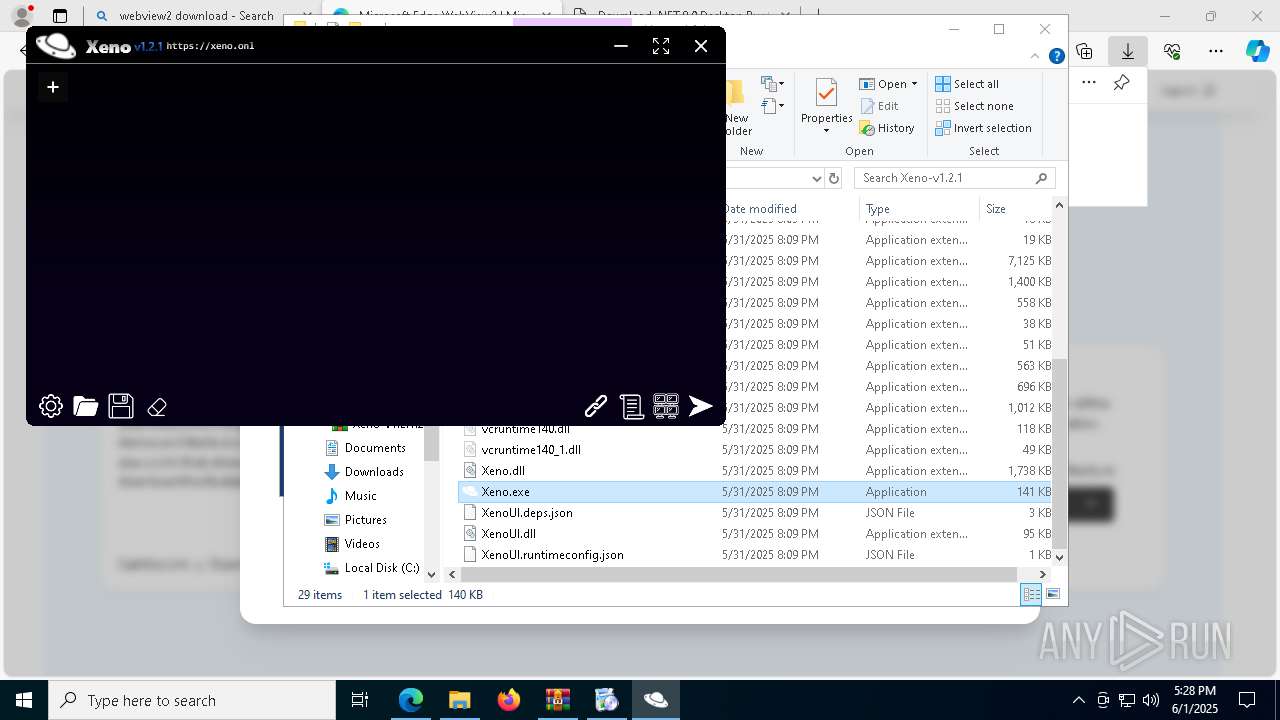Click the pin icon in Edge downloads panel

tap(1122, 83)
